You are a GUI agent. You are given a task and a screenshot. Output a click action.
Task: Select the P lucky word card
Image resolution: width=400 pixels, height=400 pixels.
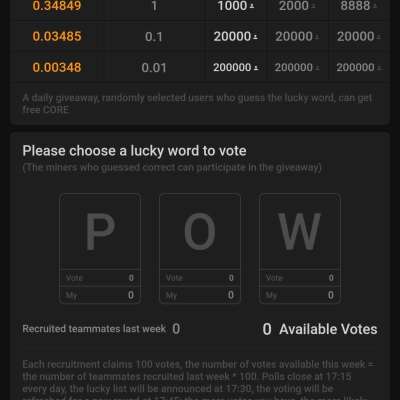point(100,248)
